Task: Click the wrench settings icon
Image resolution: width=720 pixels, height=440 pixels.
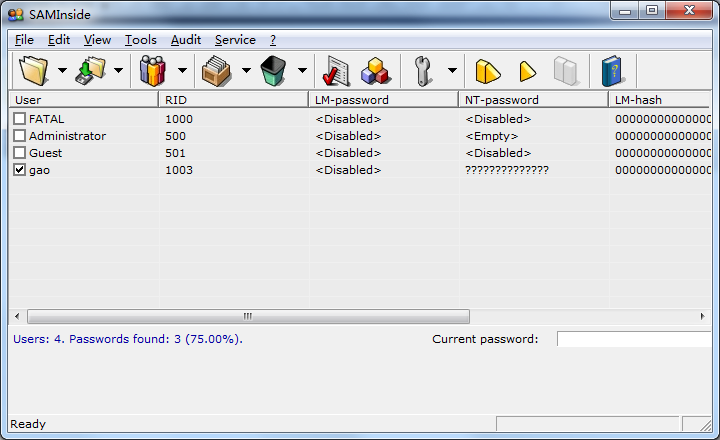Action: [x=422, y=71]
